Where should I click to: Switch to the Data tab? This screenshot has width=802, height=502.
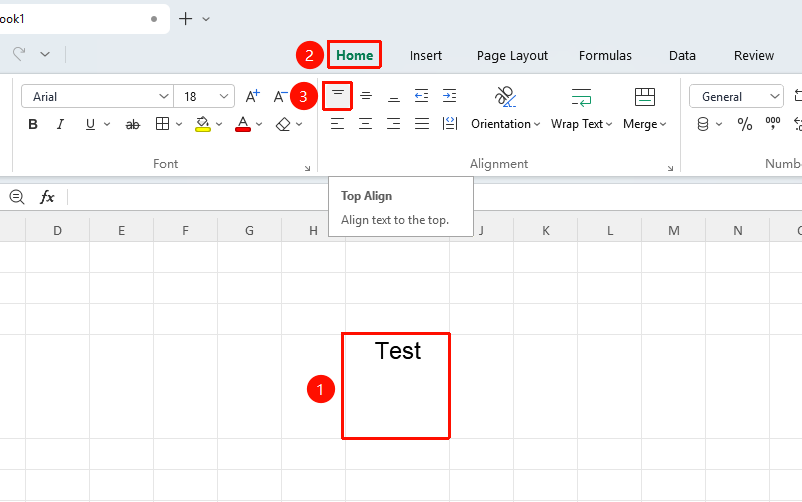point(682,55)
